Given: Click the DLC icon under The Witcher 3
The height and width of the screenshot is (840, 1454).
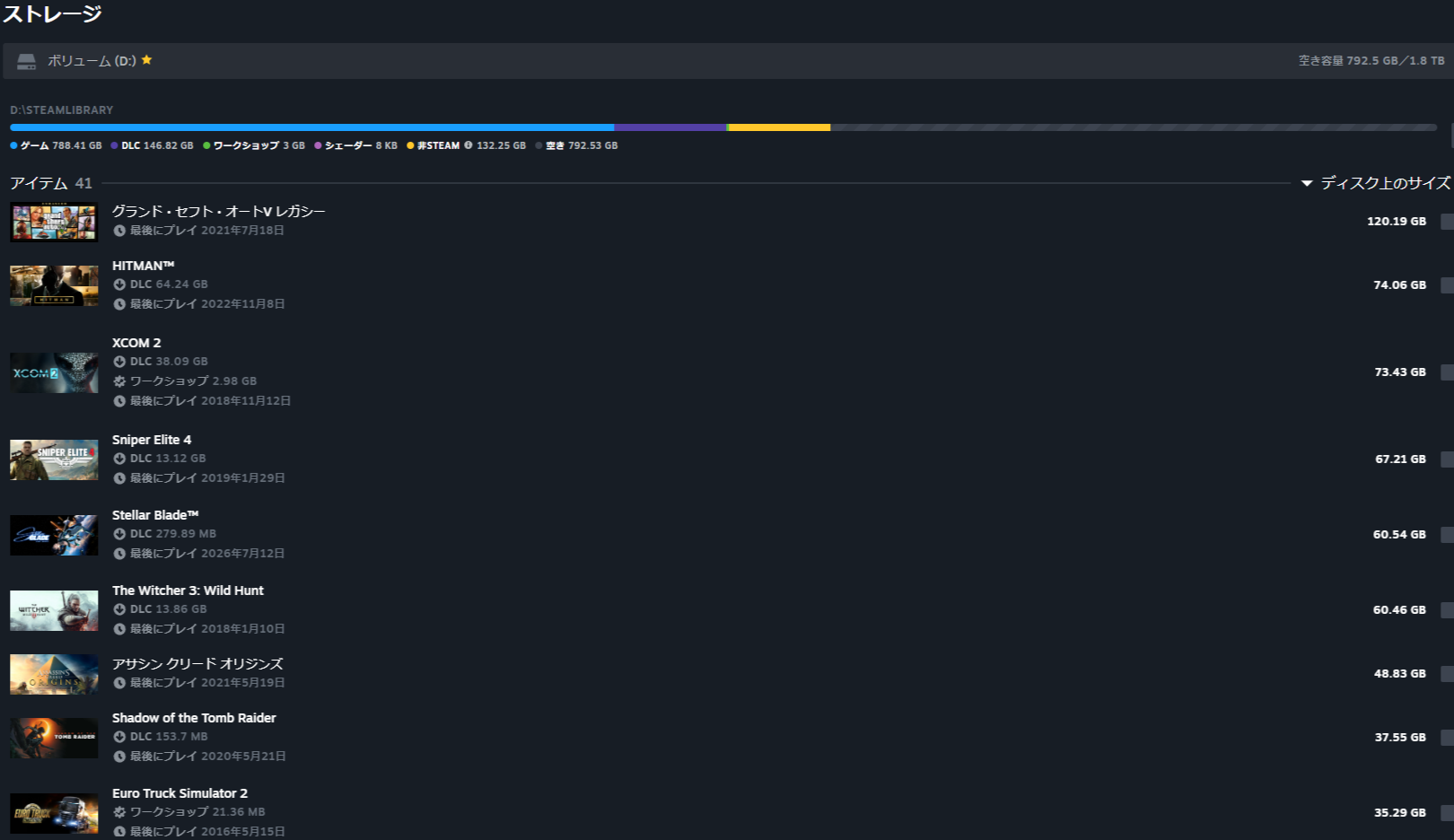Looking at the screenshot, I should pos(119,609).
